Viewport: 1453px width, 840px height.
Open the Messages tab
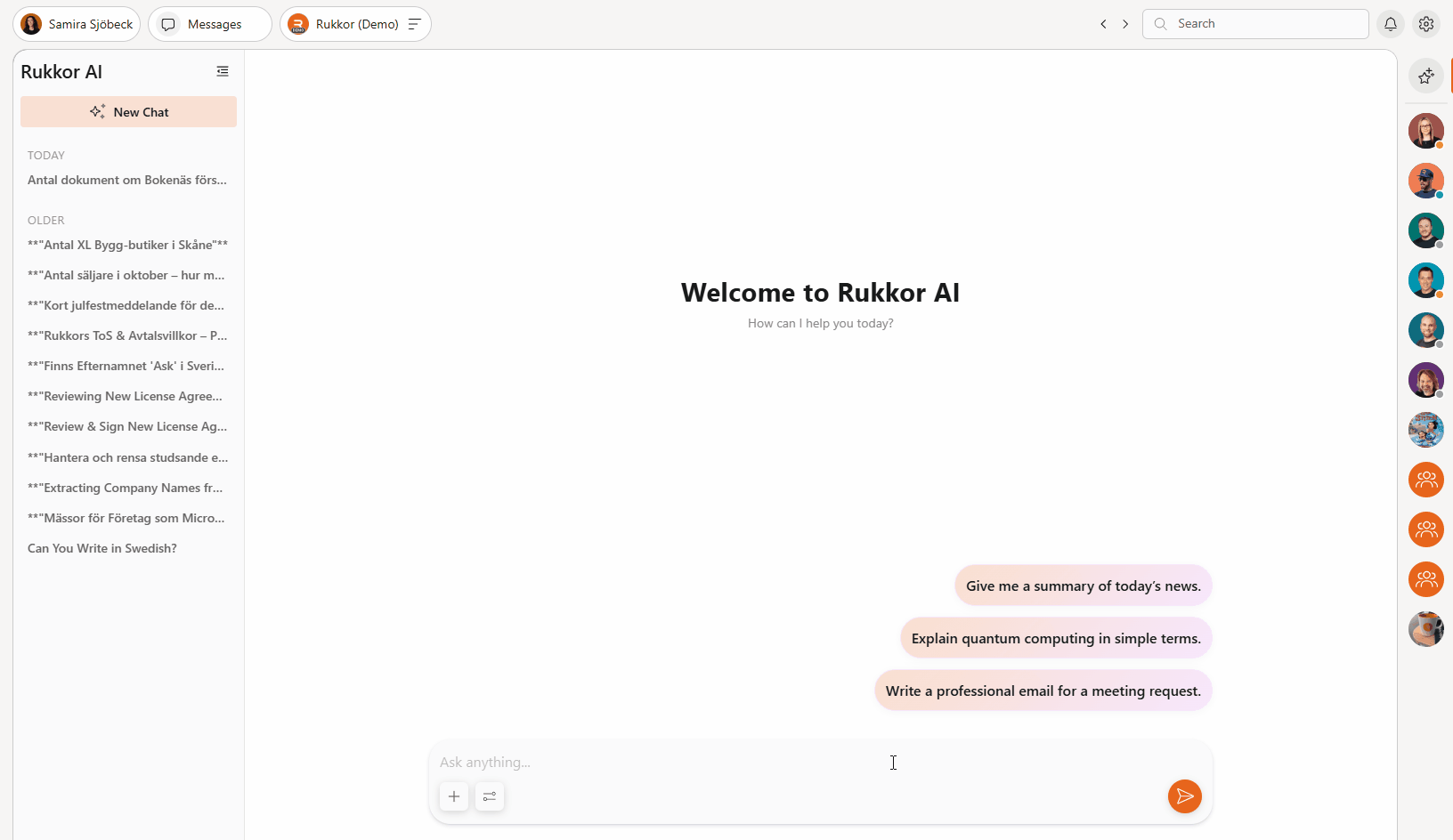tap(210, 24)
